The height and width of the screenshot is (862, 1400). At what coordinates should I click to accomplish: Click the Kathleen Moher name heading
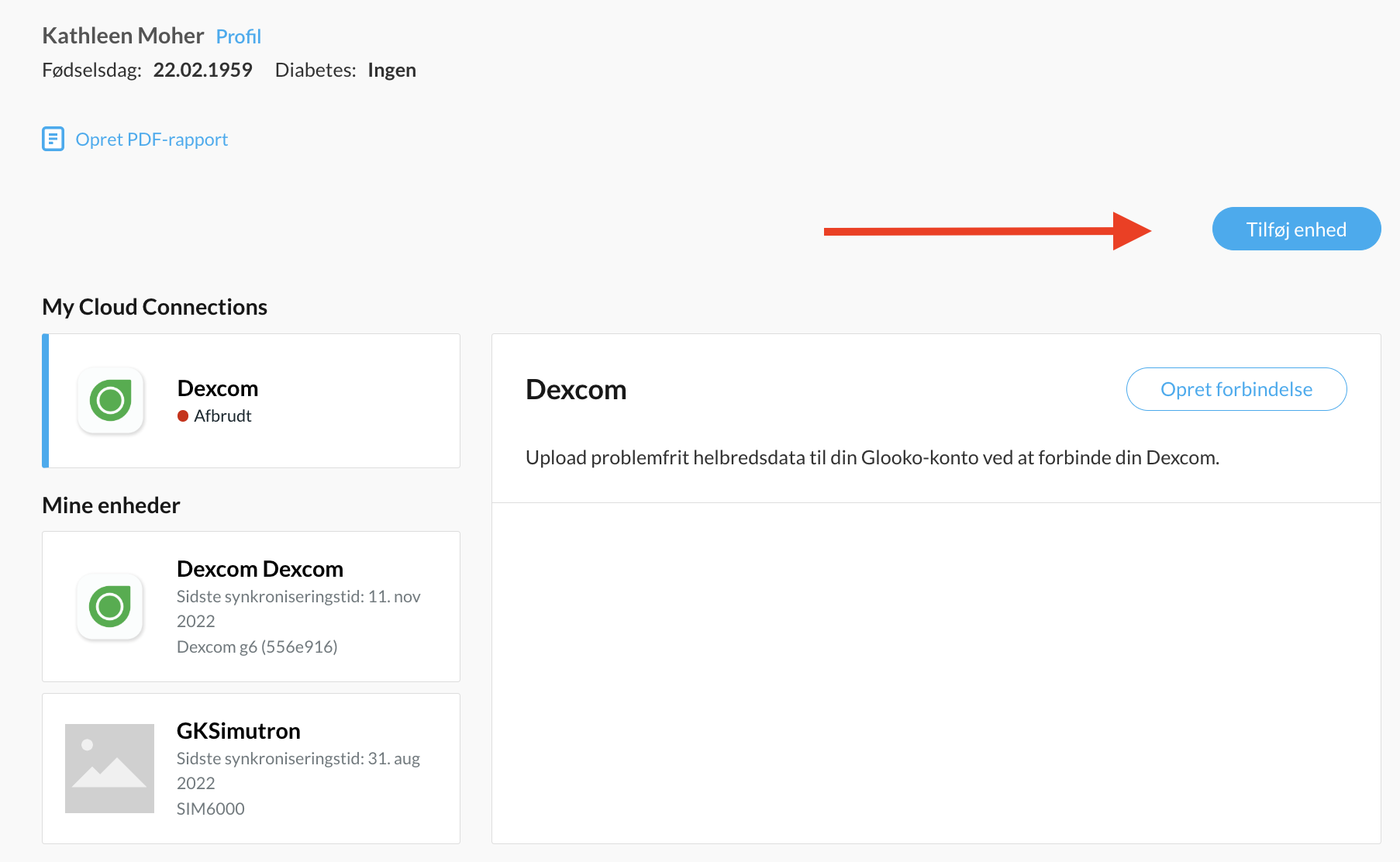point(122,36)
